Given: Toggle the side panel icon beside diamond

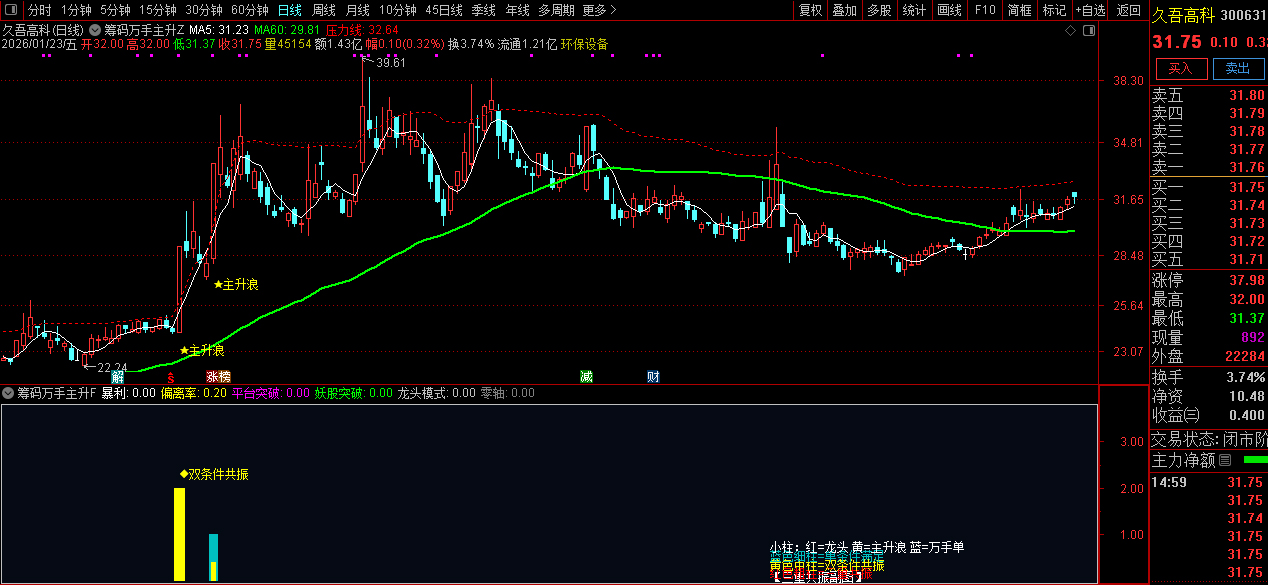Looking at the screenshot, I should click(1090, 32).
